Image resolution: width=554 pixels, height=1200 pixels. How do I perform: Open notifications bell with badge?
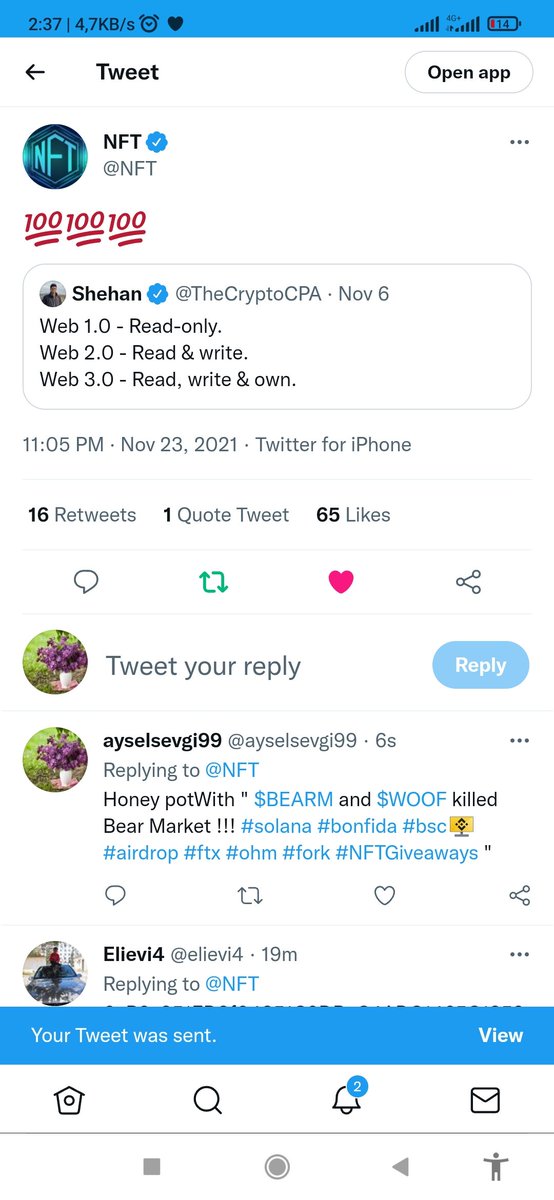[x=346, y=1098]
